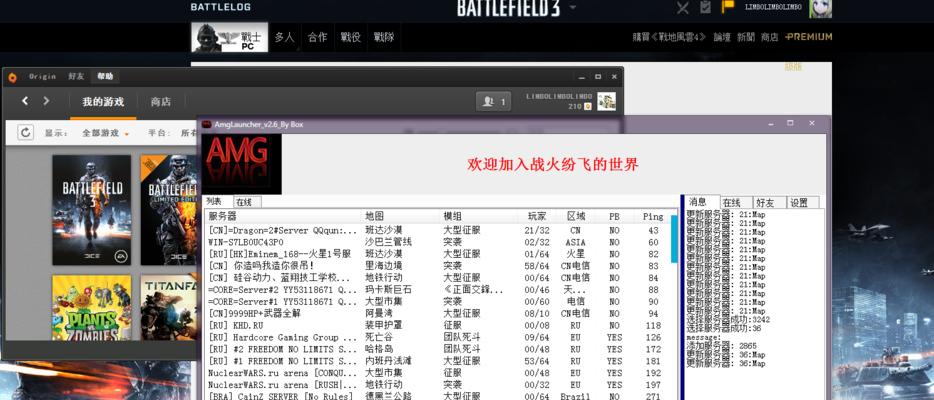Screen dimensions: 934x400
Task: Open Battlelog 合作 co-op menu
Action: [317, 37]
